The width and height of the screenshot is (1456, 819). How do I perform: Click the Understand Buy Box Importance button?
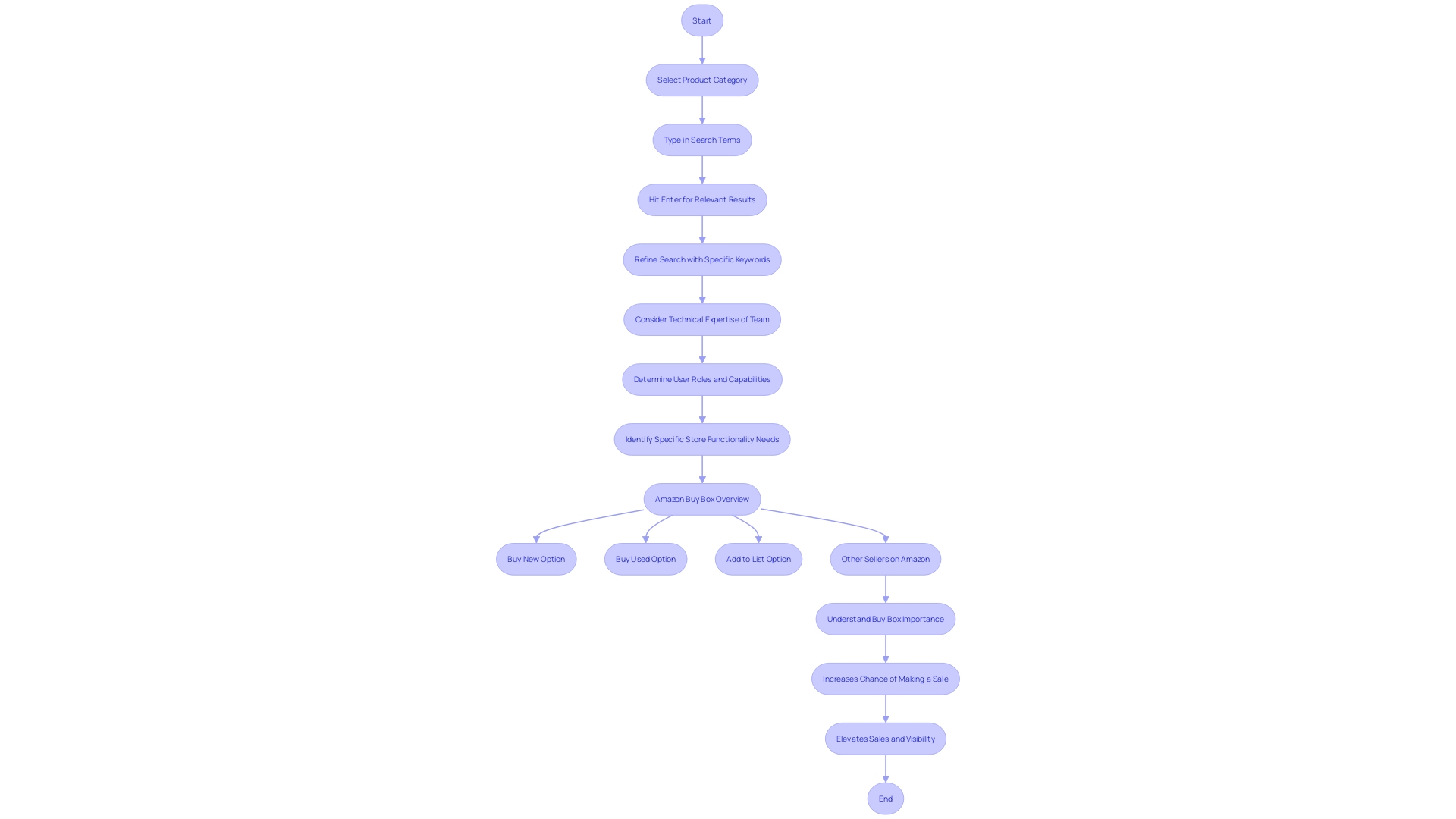click(886, 618)
